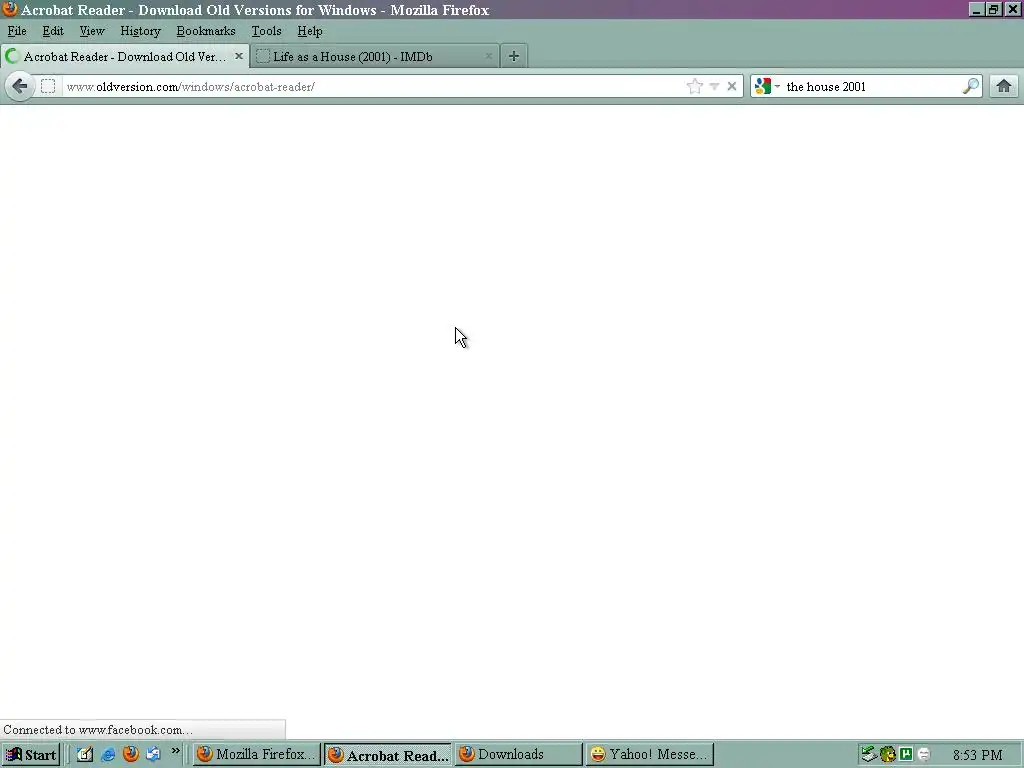1024x768 pixels.
Task: Go back with the back arrow
Action: point(20,86)
